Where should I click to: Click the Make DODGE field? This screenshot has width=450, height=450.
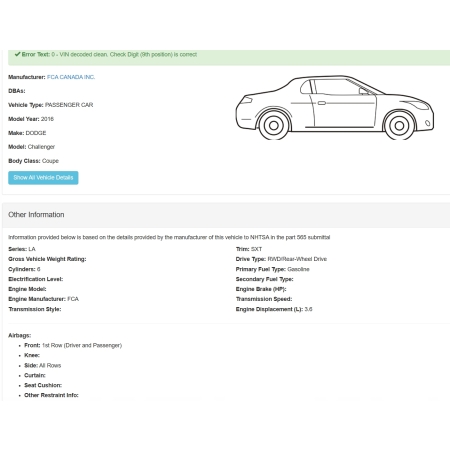[x=27, y=133]
